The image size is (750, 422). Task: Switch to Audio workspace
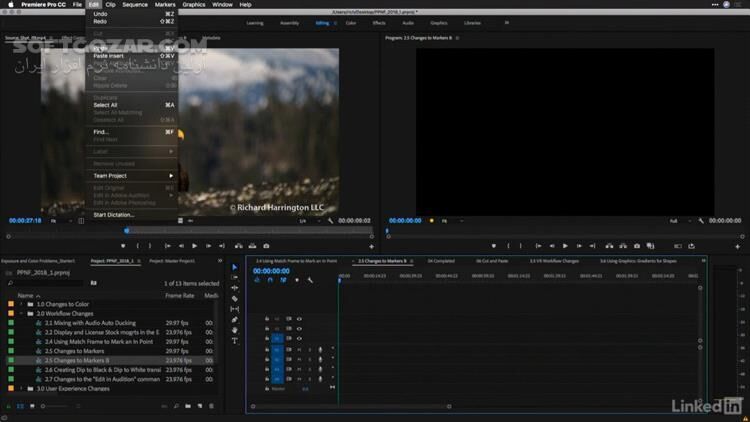tap(408, 23)
